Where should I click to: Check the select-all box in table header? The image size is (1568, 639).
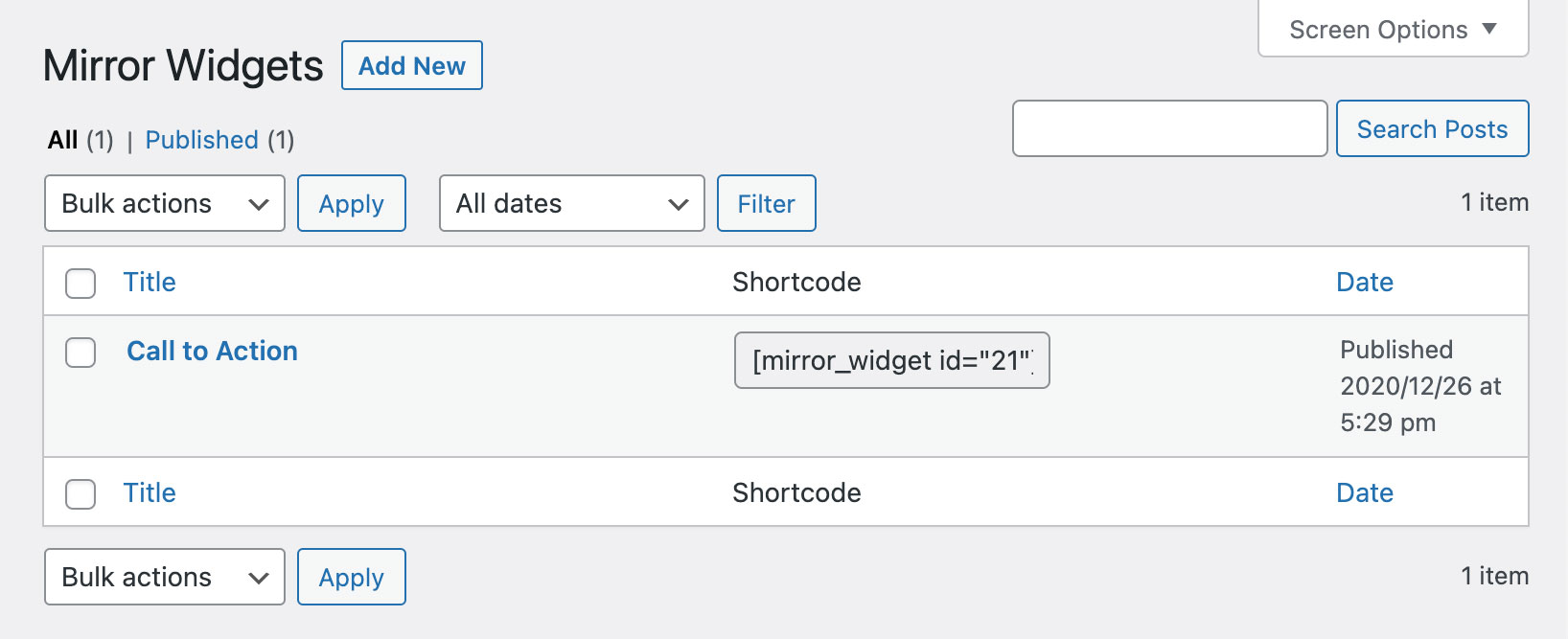point(81,283)
